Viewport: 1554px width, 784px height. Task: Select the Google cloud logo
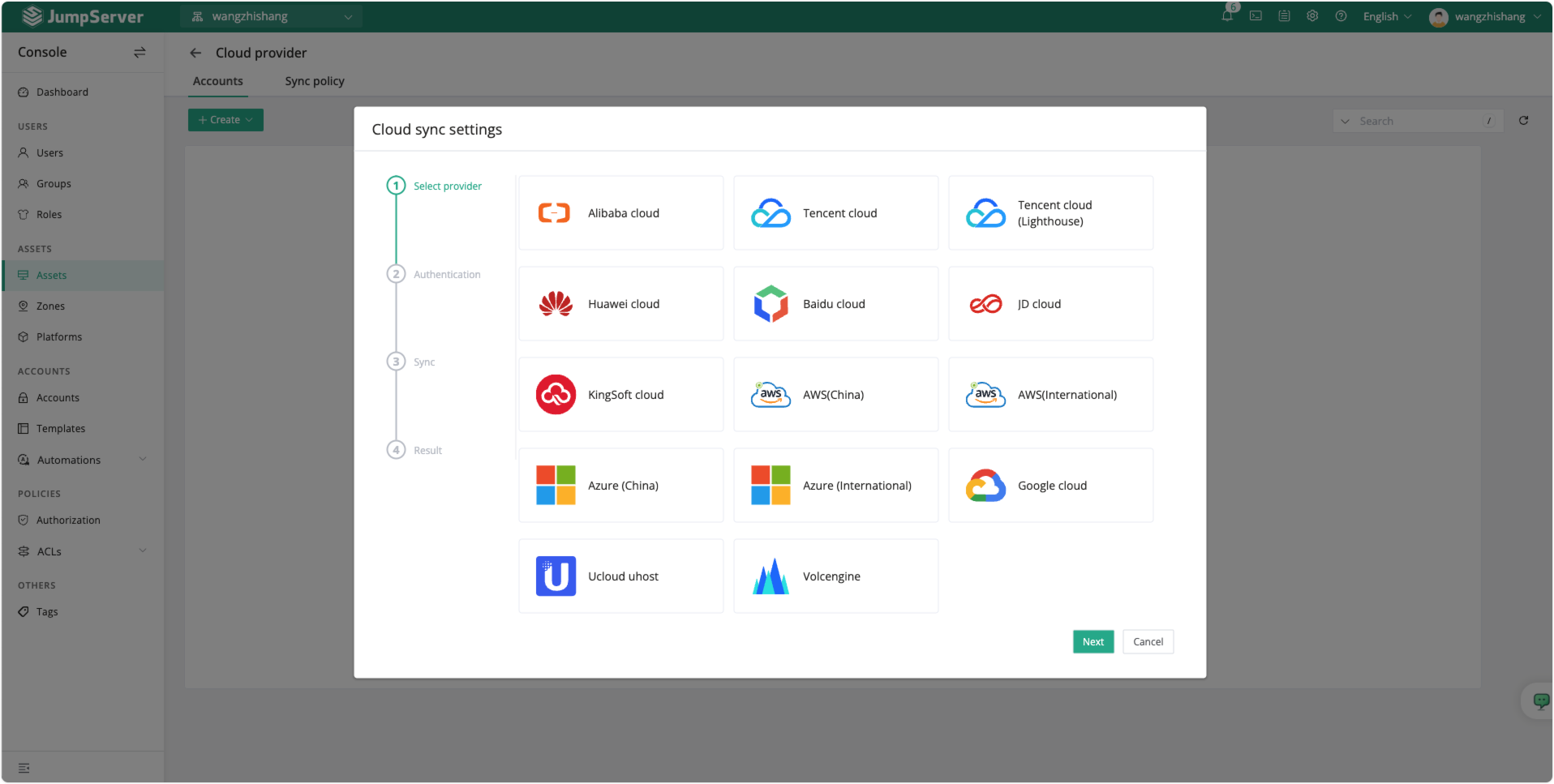[x=985, y=486]
